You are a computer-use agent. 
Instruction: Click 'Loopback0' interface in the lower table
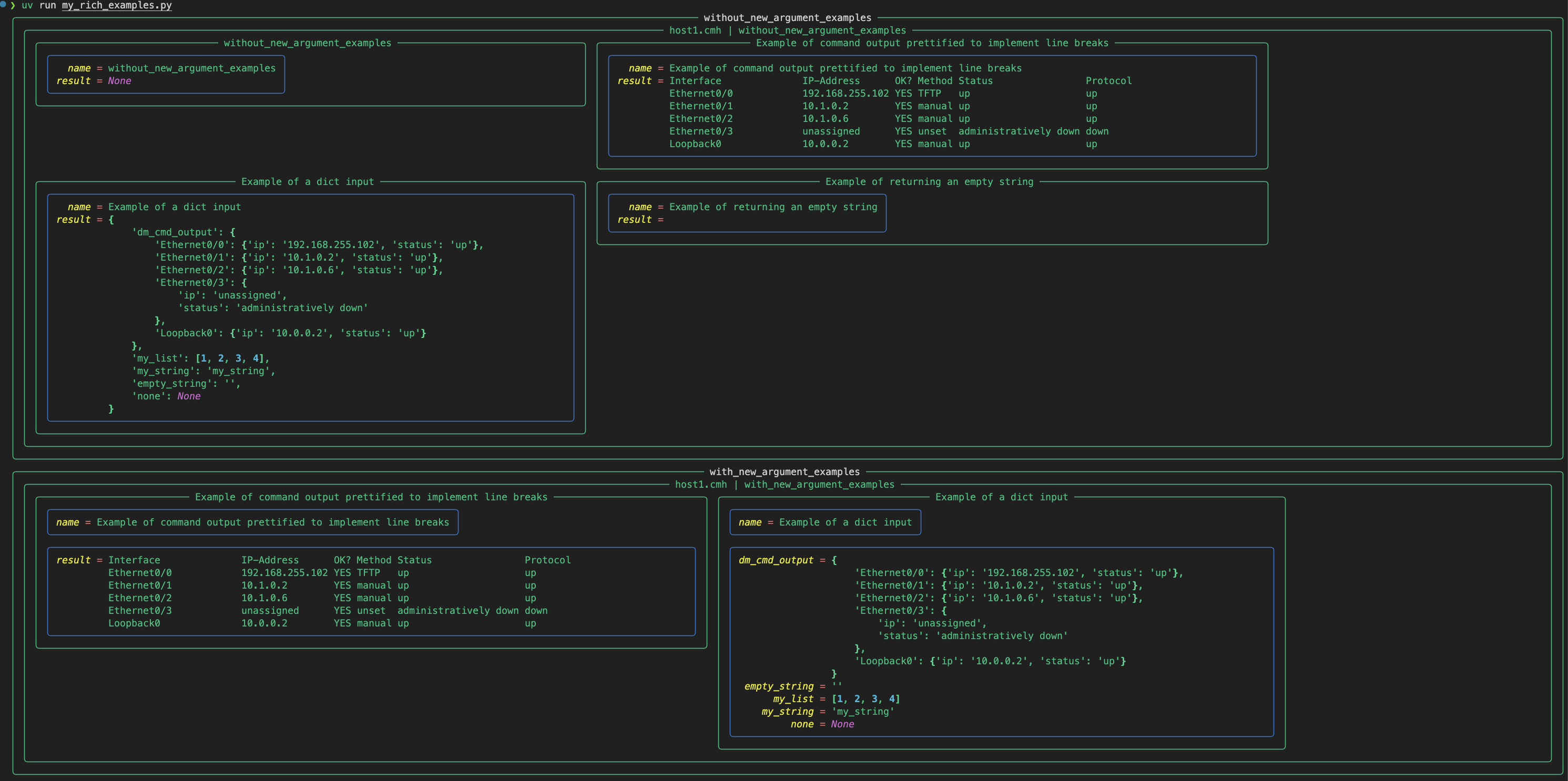click(134, 623)
